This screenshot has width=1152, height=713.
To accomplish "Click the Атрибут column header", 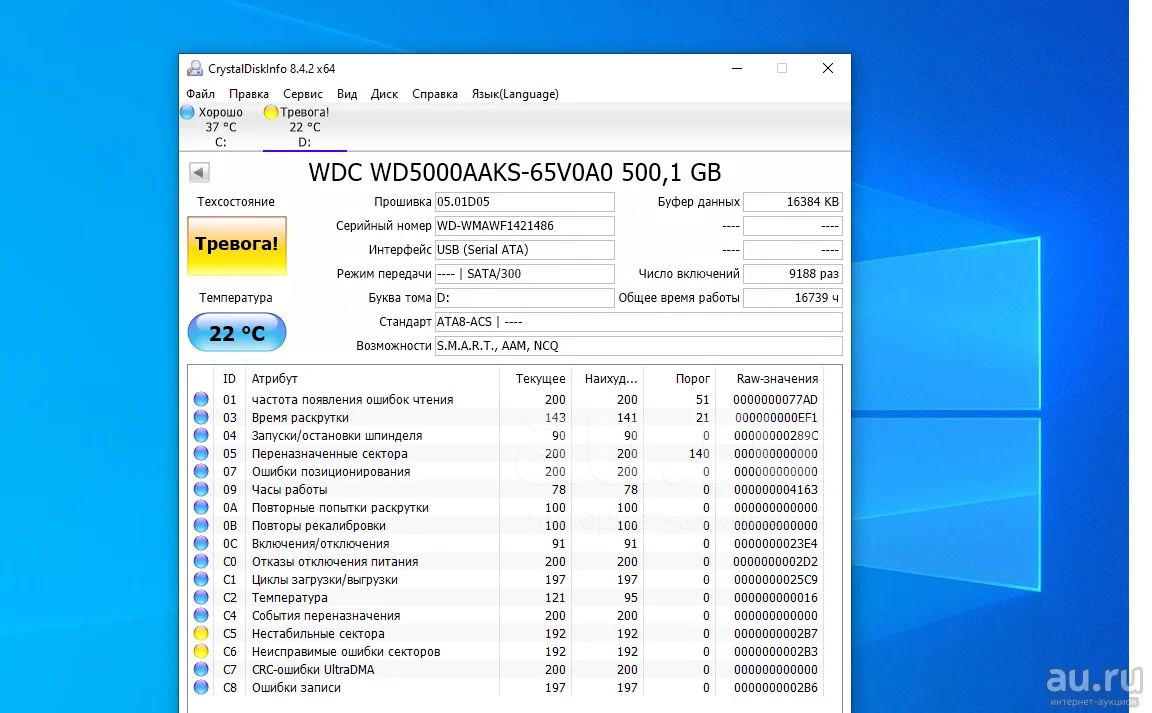I will pyautogui.click(x=372, y=379).
